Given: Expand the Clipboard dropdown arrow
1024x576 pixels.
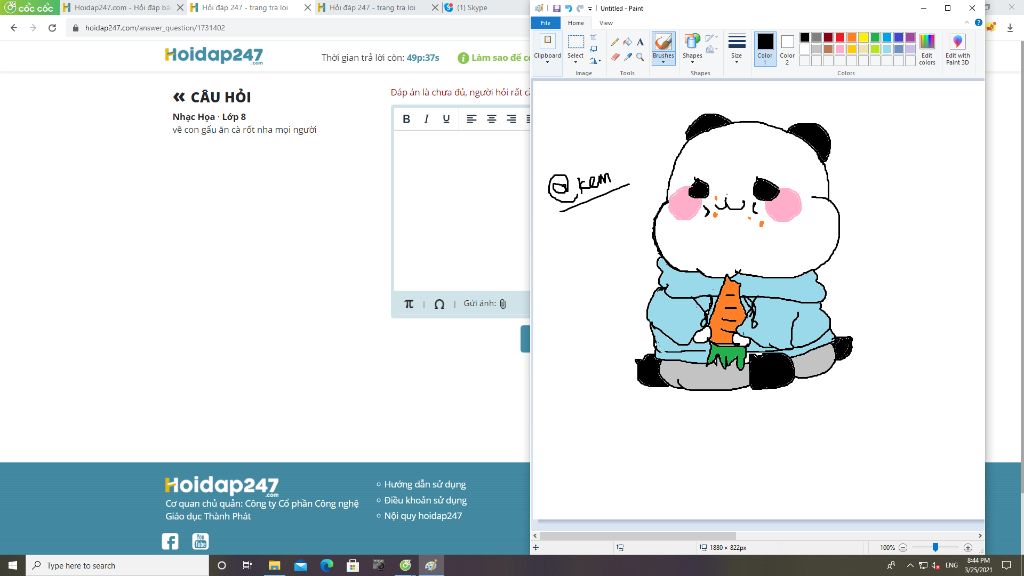Looking at the screenshot, I should pyautogui.click(x=547, y=62).
